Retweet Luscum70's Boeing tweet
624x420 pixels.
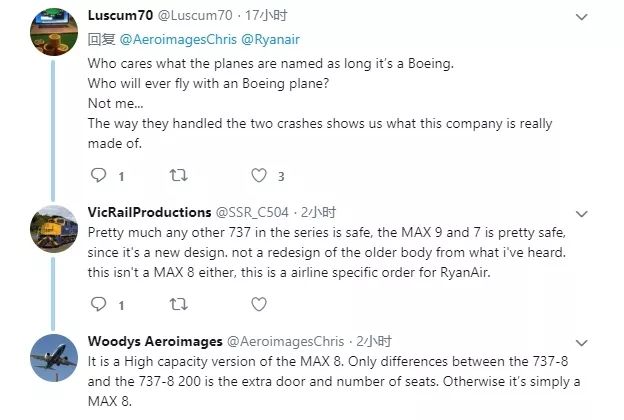pos(178,176)
